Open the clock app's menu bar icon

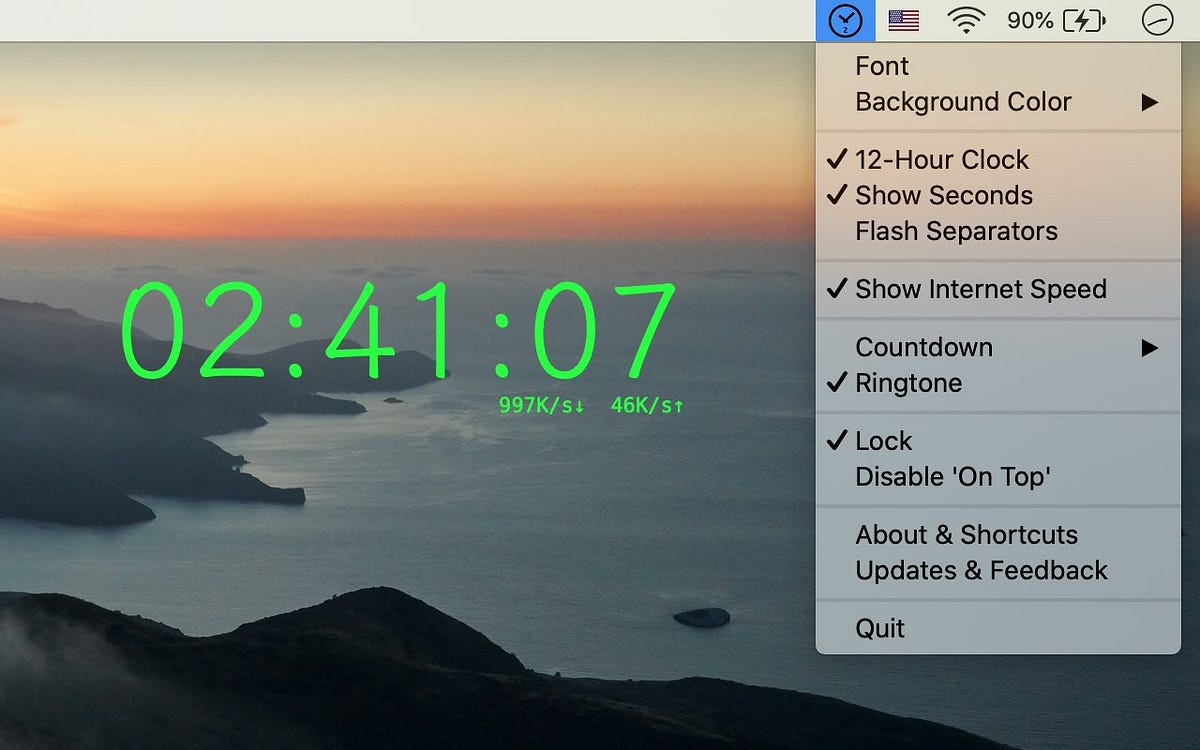tap(845, 19)
